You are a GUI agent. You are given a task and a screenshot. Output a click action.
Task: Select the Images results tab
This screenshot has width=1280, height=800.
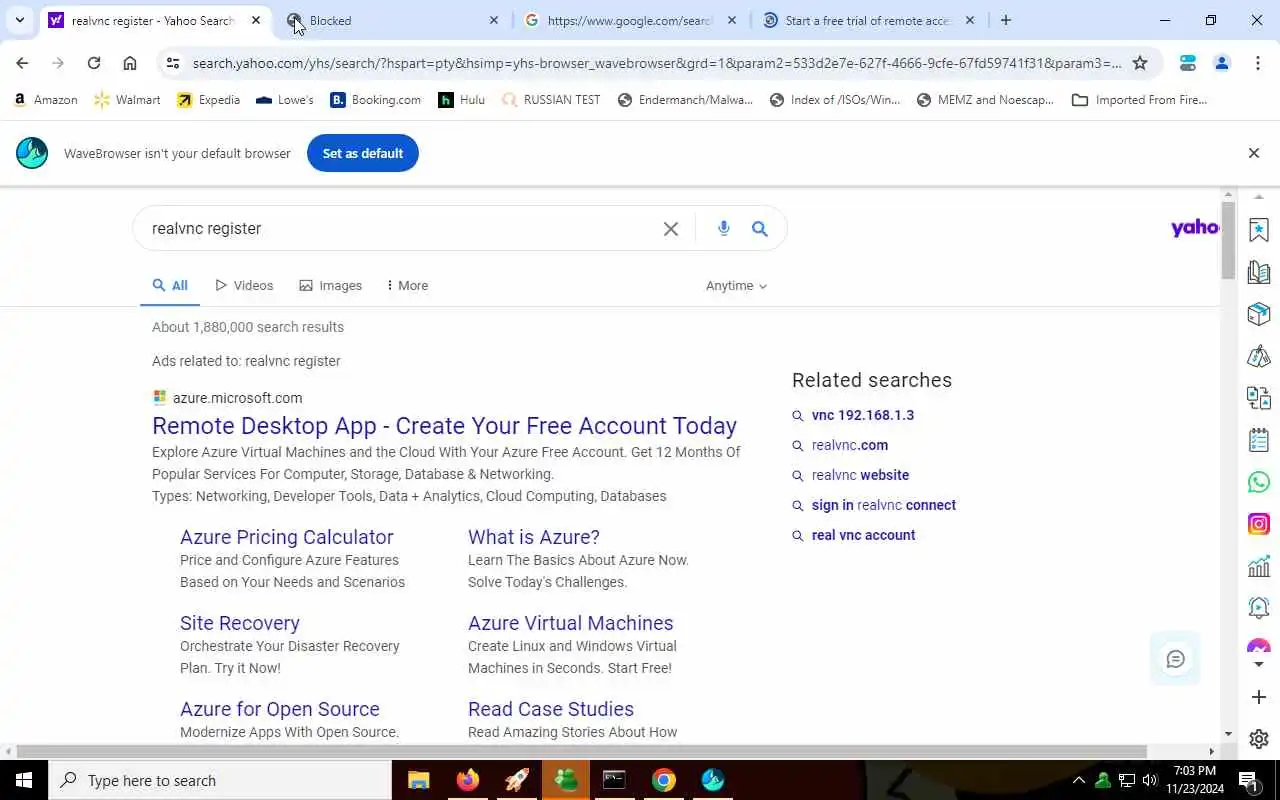pos(330,286)
